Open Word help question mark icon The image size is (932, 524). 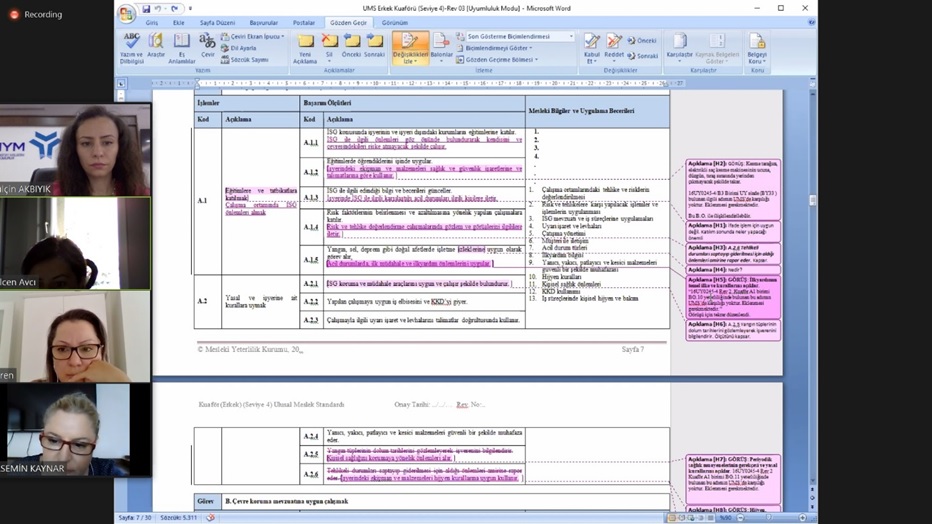click(x=811, y=22)
